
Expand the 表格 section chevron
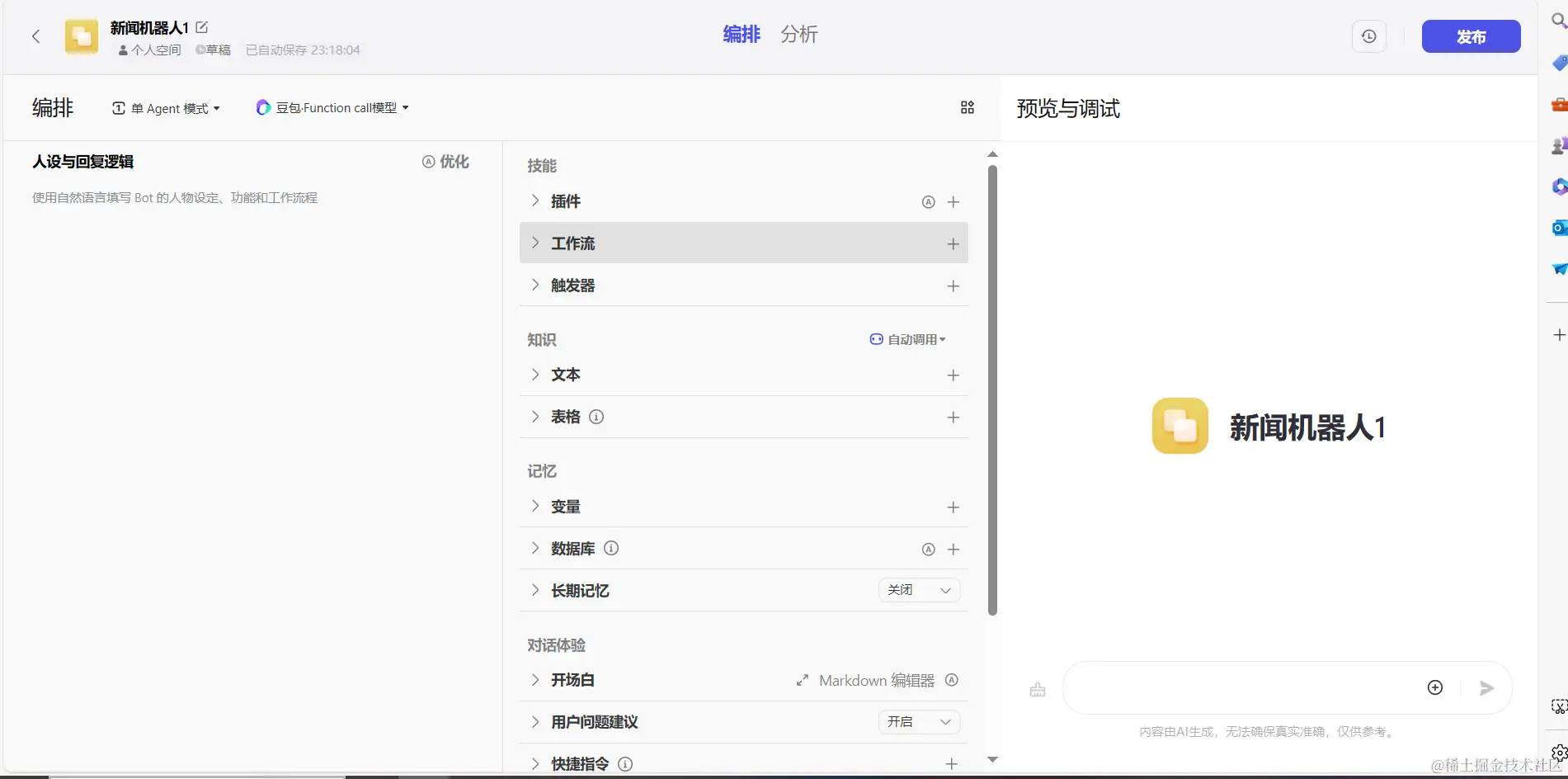(535, 416)
